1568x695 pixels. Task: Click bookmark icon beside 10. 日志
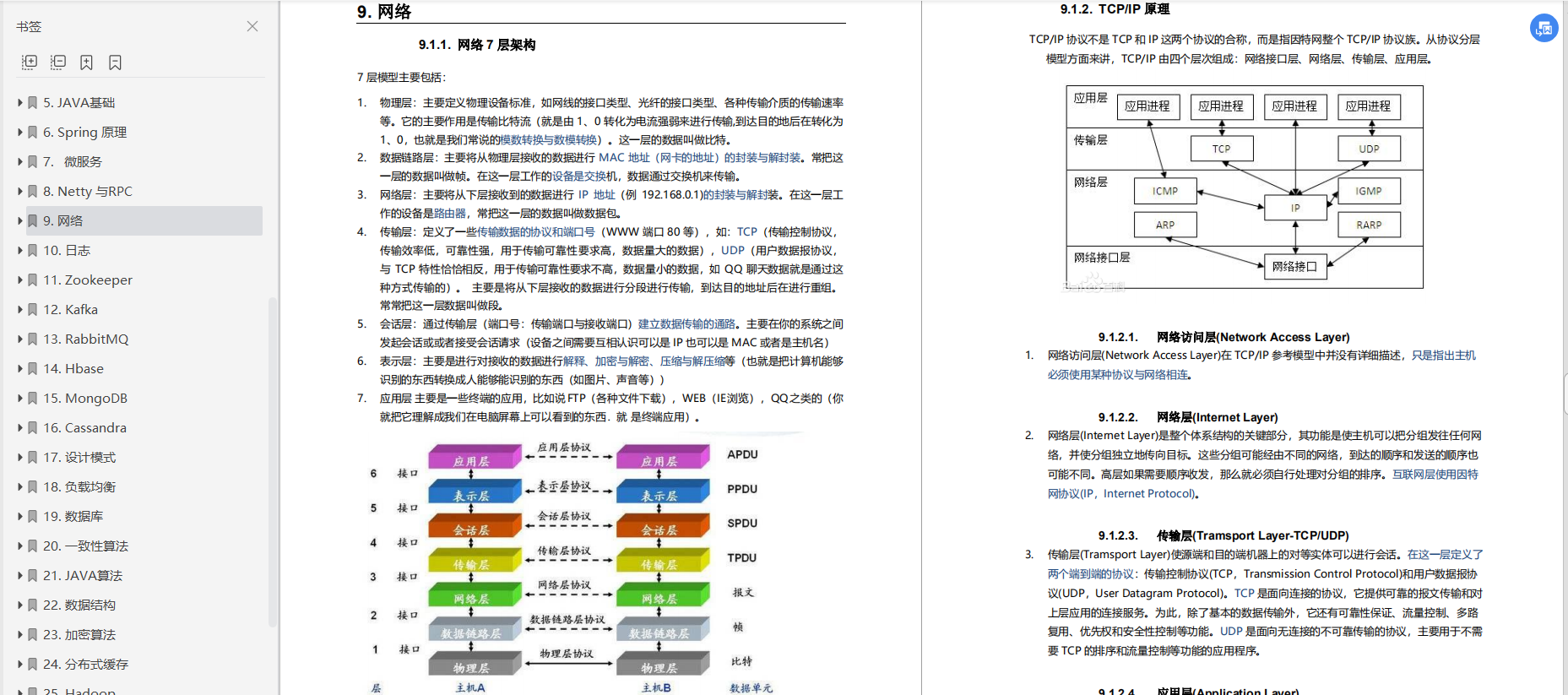33,250
